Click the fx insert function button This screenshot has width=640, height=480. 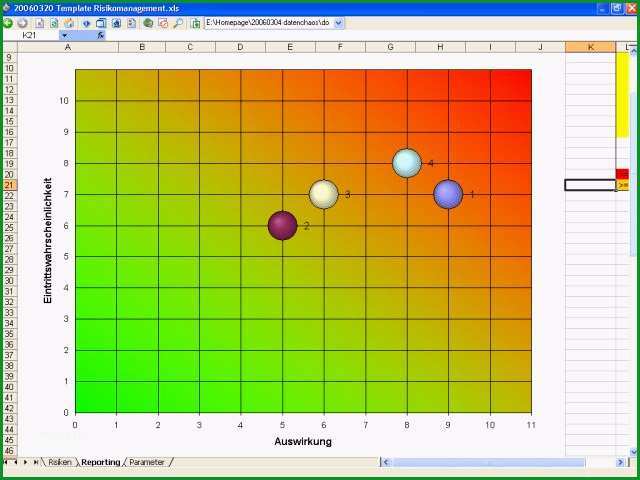pos(100,36)
